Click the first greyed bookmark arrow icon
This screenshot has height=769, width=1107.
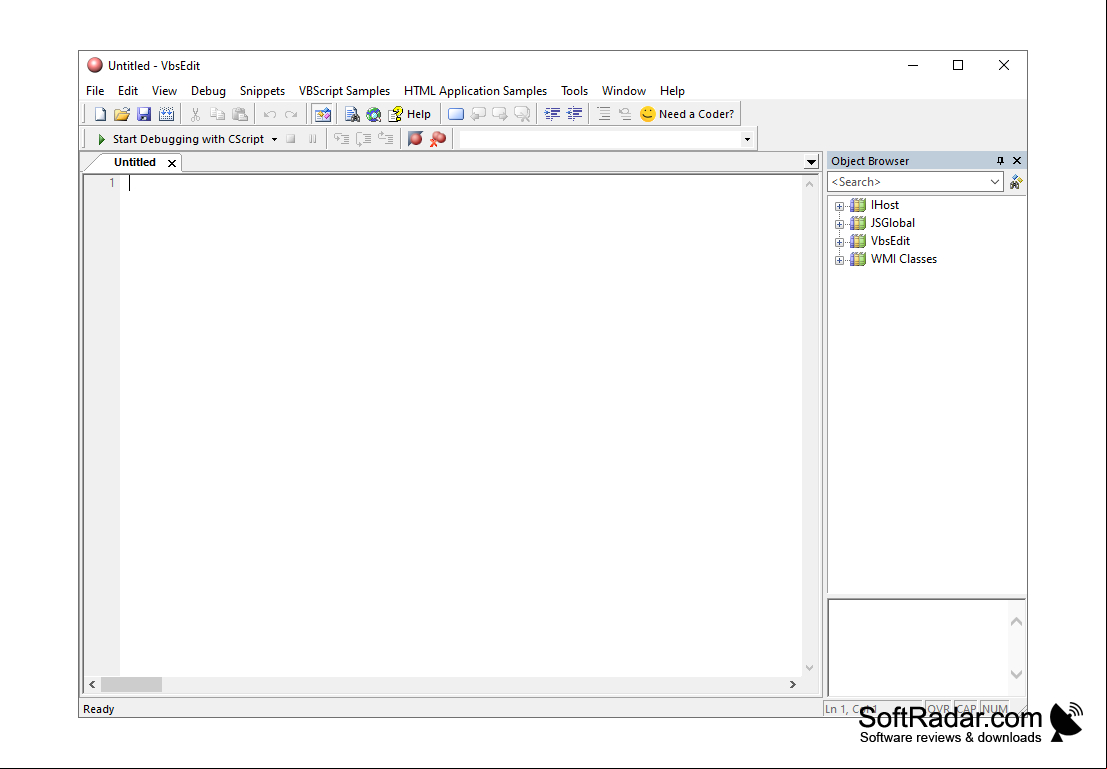(478, 114)
